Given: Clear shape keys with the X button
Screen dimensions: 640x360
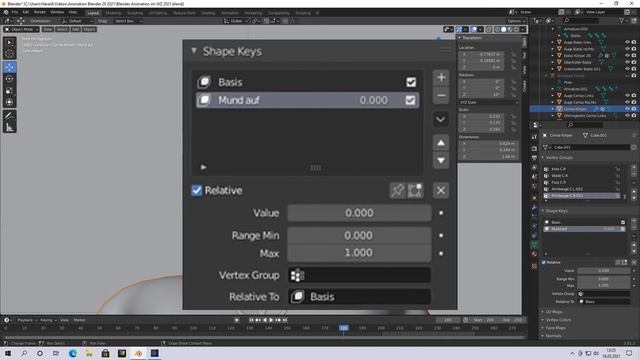Looking at the screenshot, I should click(441, 190).
